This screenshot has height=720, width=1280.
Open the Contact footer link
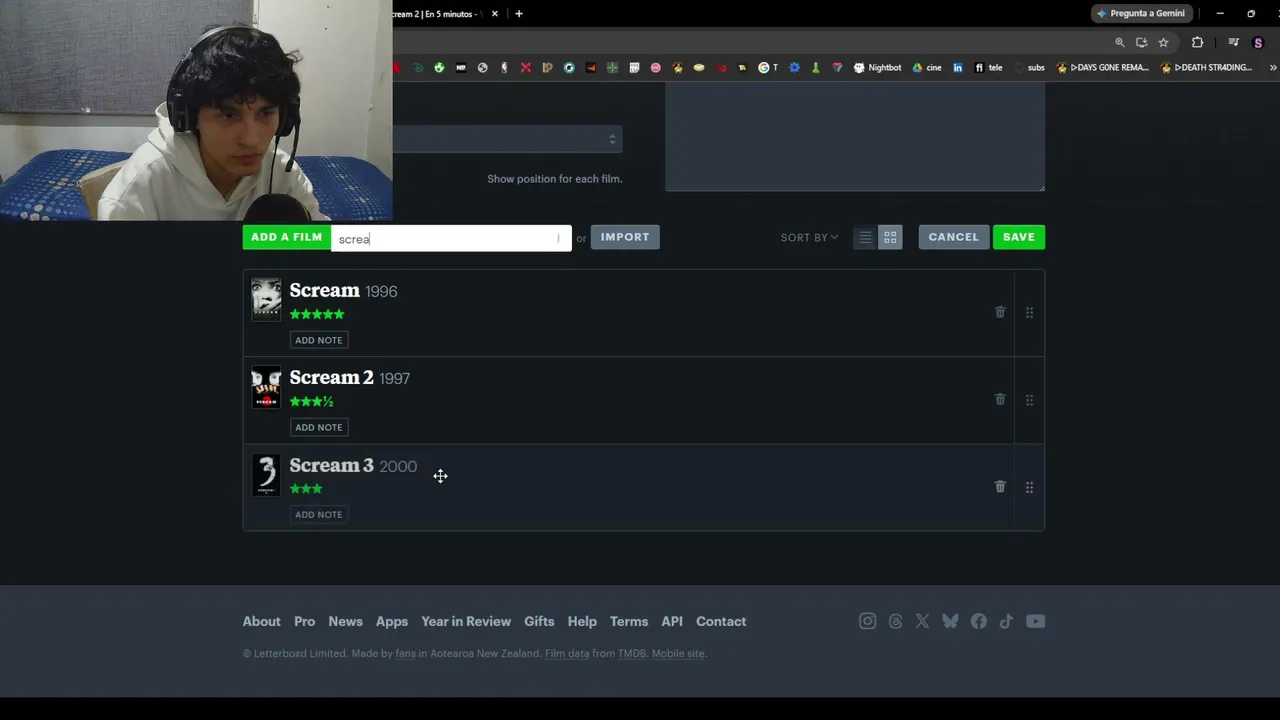click(x=721, y=621)
